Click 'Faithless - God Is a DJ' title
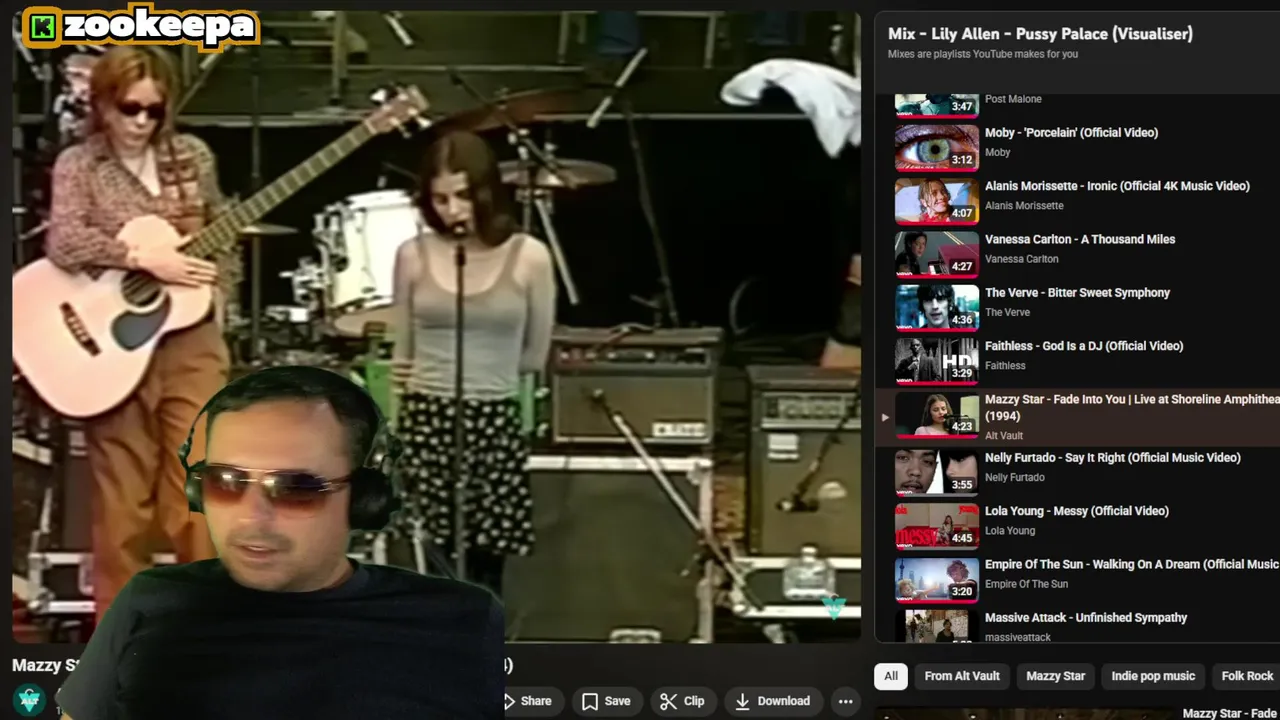 (1084, 346)
